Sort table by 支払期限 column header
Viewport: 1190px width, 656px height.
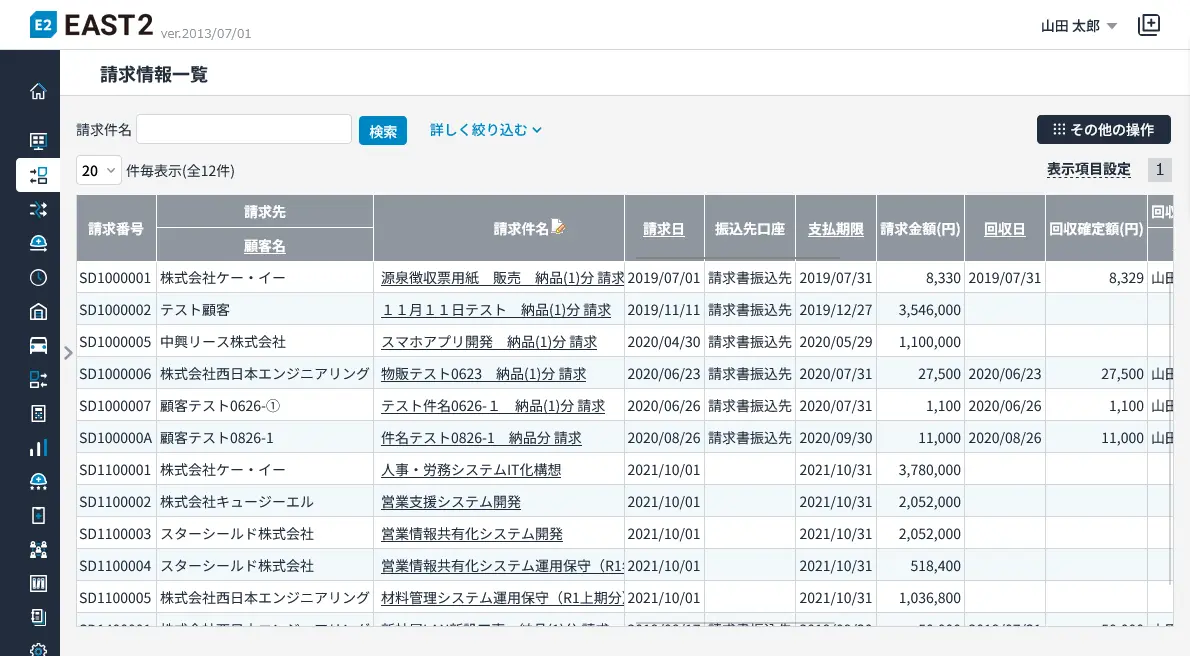point(835,229)
